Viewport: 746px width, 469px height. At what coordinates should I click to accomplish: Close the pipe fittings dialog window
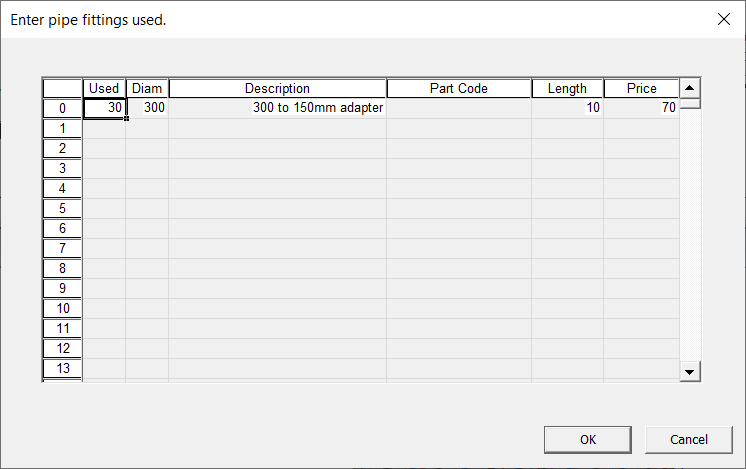tap(723, 19)
